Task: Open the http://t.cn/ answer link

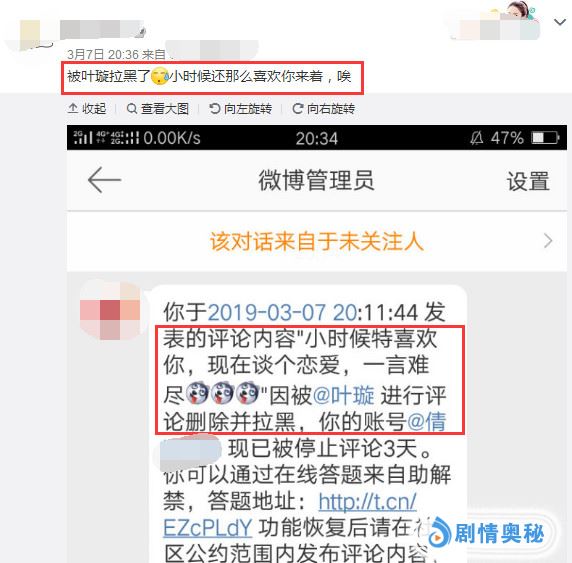Action: 367,502
